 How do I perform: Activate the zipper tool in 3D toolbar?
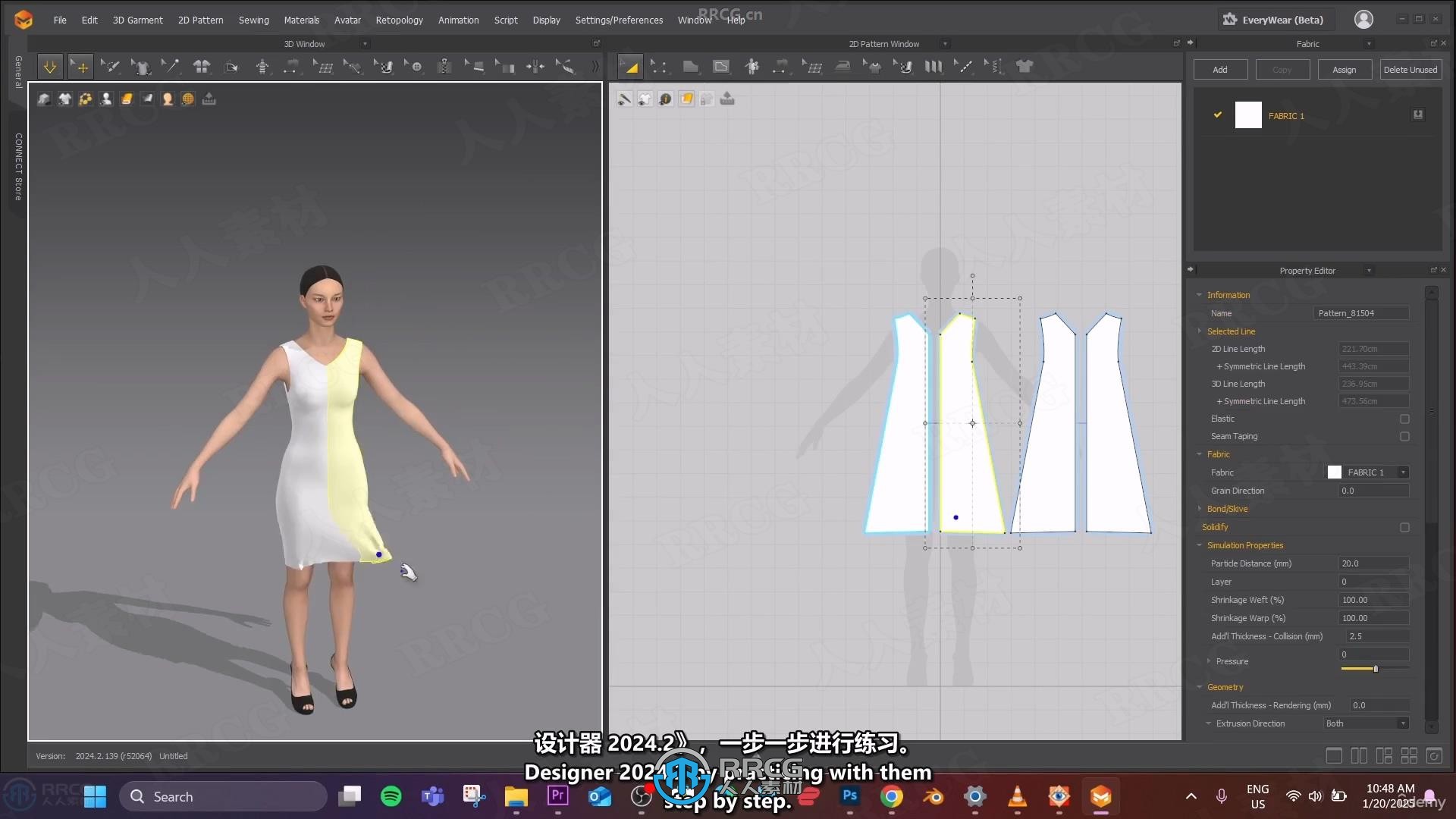click(x=444, y=67)
